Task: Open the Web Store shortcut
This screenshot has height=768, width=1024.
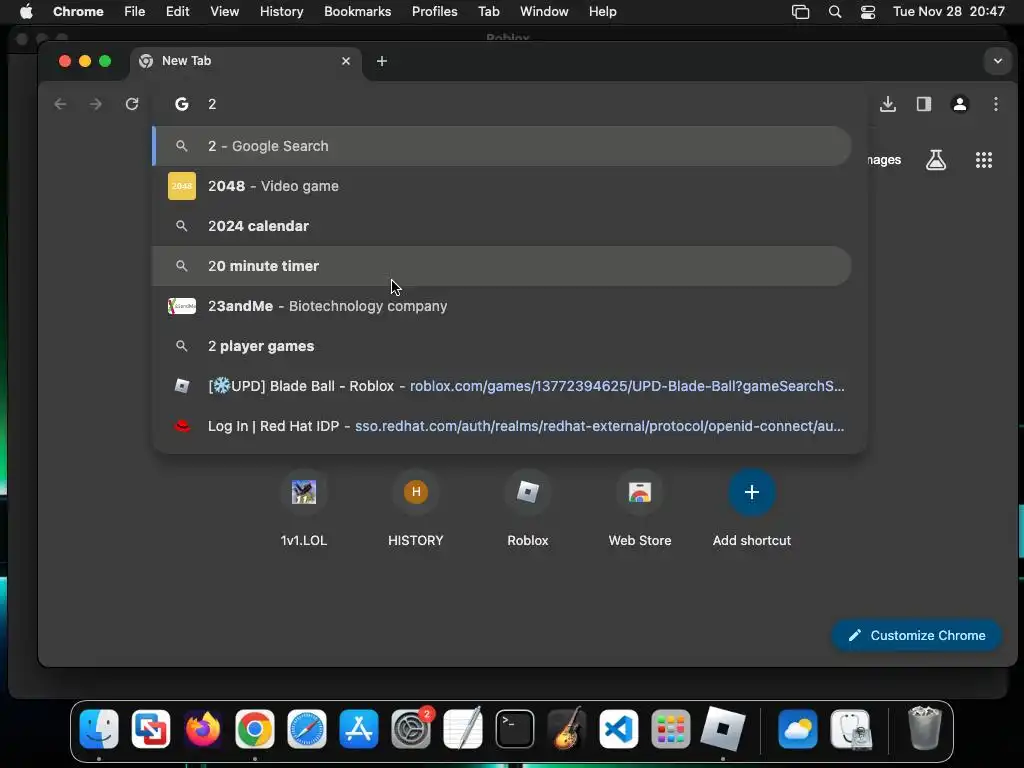Action: 640,509
